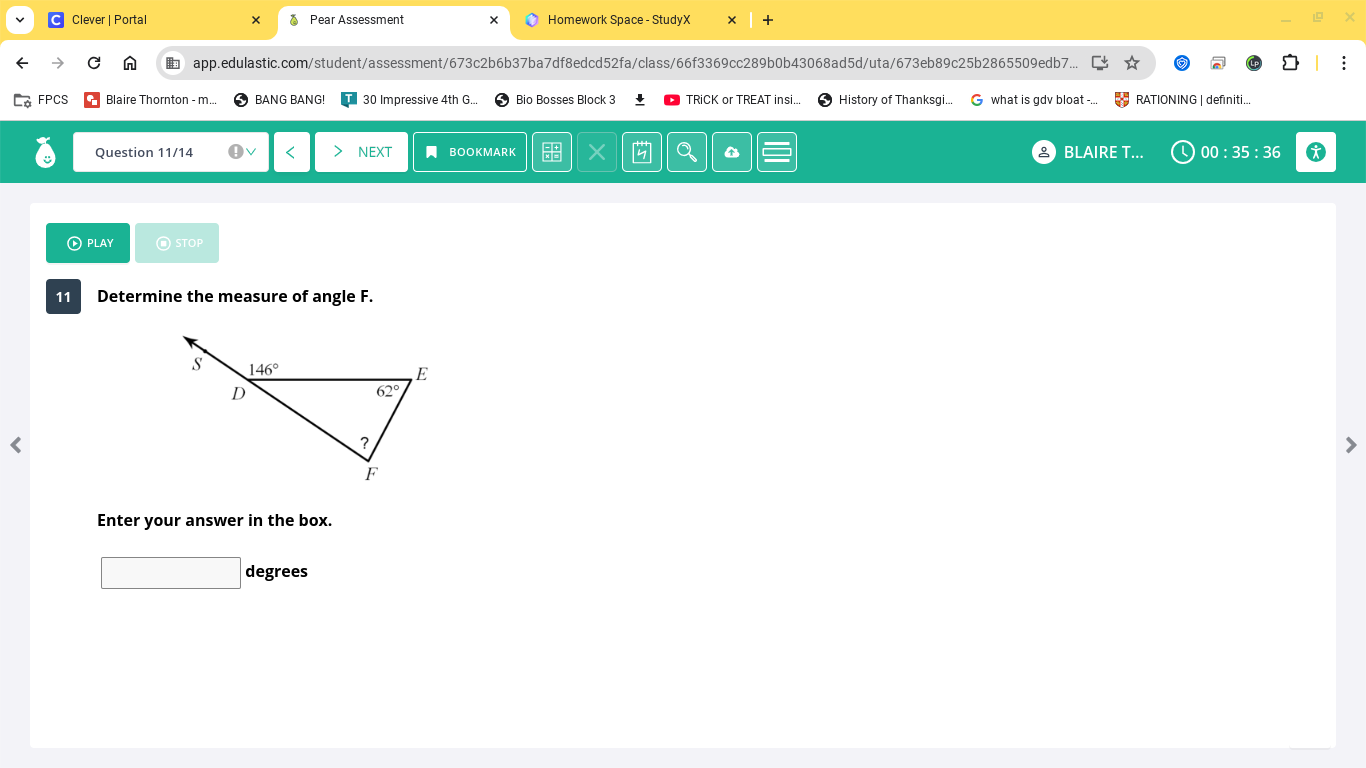This screenshot has width=1366, height=768.
Task: Click the BLAIRE T... username
Action: (x=1104, y=152)
